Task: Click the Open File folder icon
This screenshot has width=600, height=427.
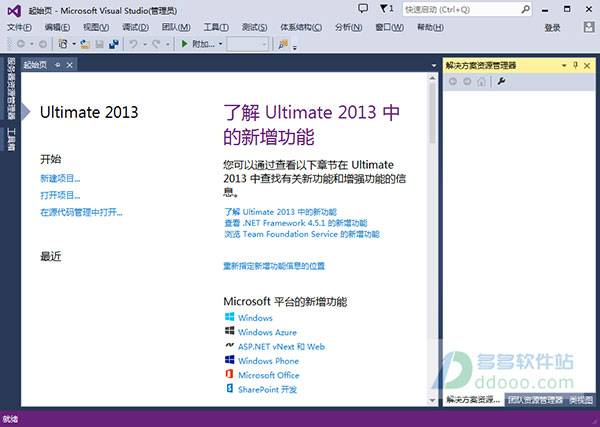Action: tap(85, 44)
